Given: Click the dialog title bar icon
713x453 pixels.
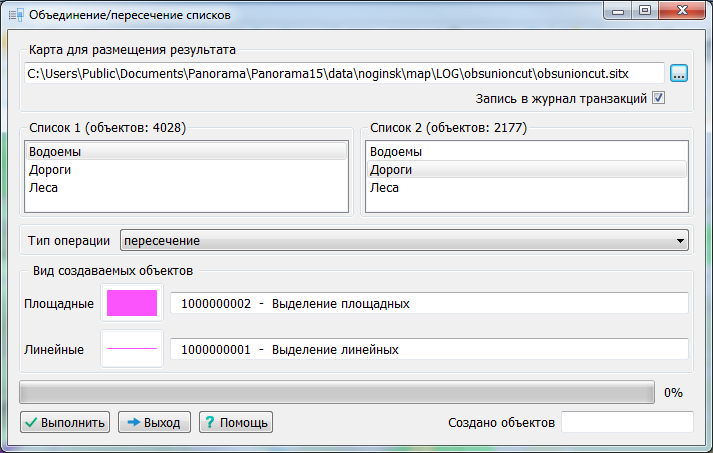Looking at the screenshot, I should click(x=14, y=15).
